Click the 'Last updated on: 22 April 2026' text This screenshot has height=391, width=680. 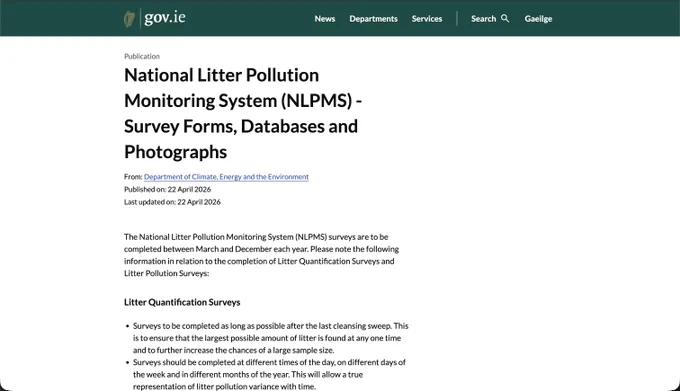[x=172, y=202]
